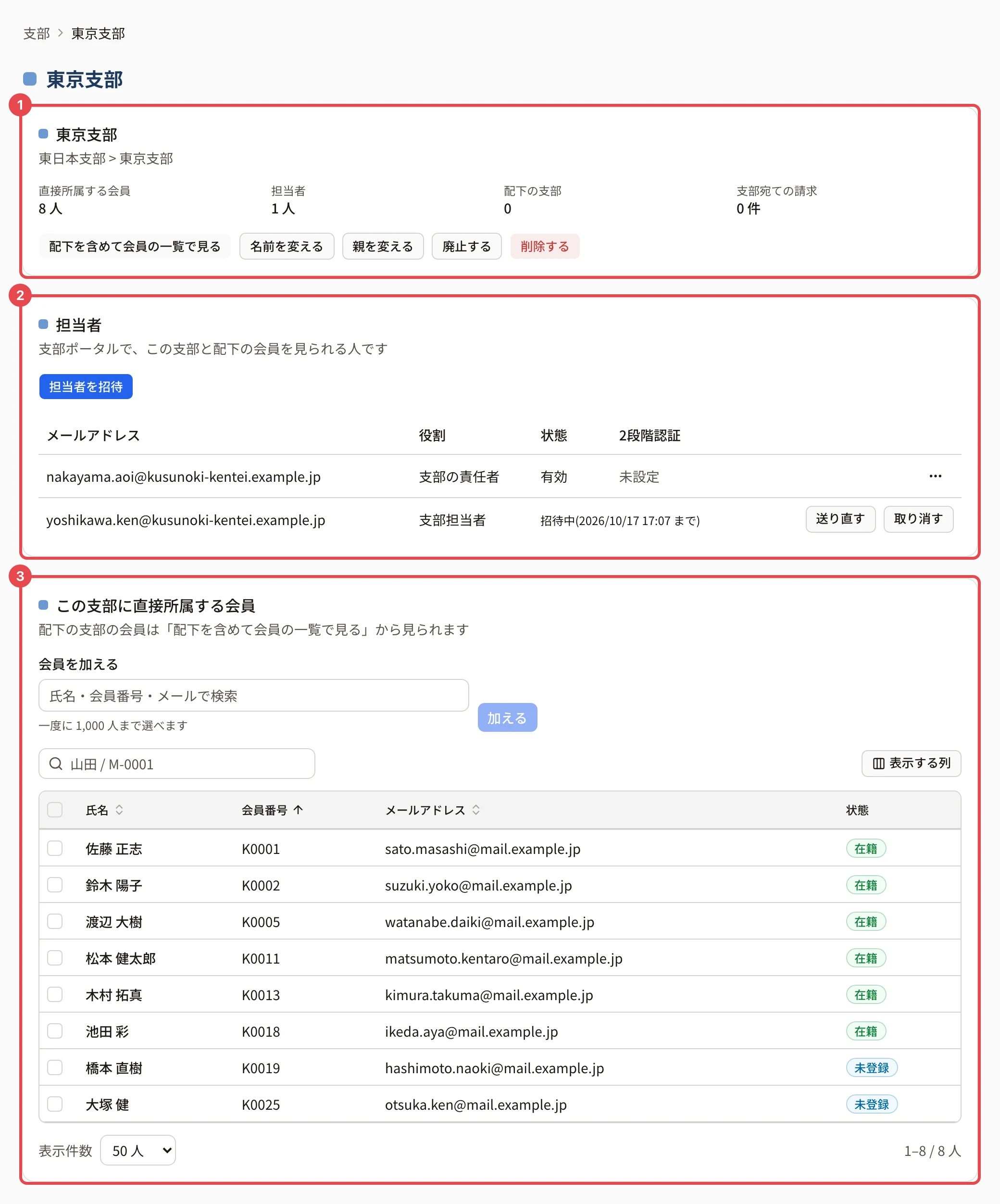Select the checkbox for 鈴木 陽子
The height and width of the screenshot is (1204, 1000).
(x=55, y=885)
